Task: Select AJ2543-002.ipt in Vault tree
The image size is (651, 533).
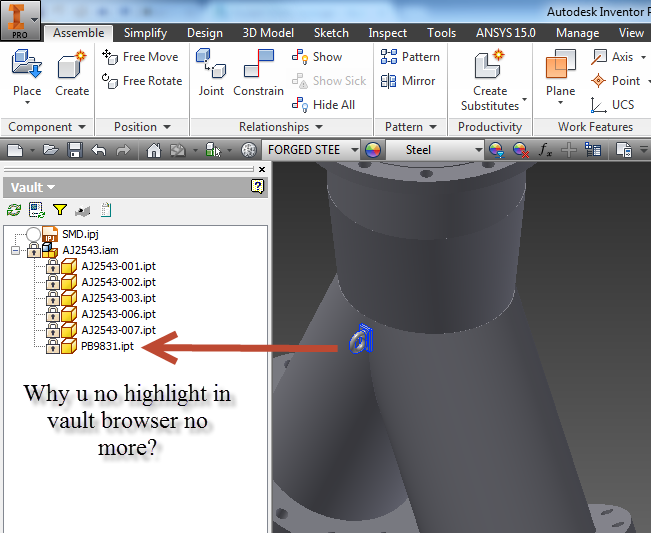Action: point(118,282)
